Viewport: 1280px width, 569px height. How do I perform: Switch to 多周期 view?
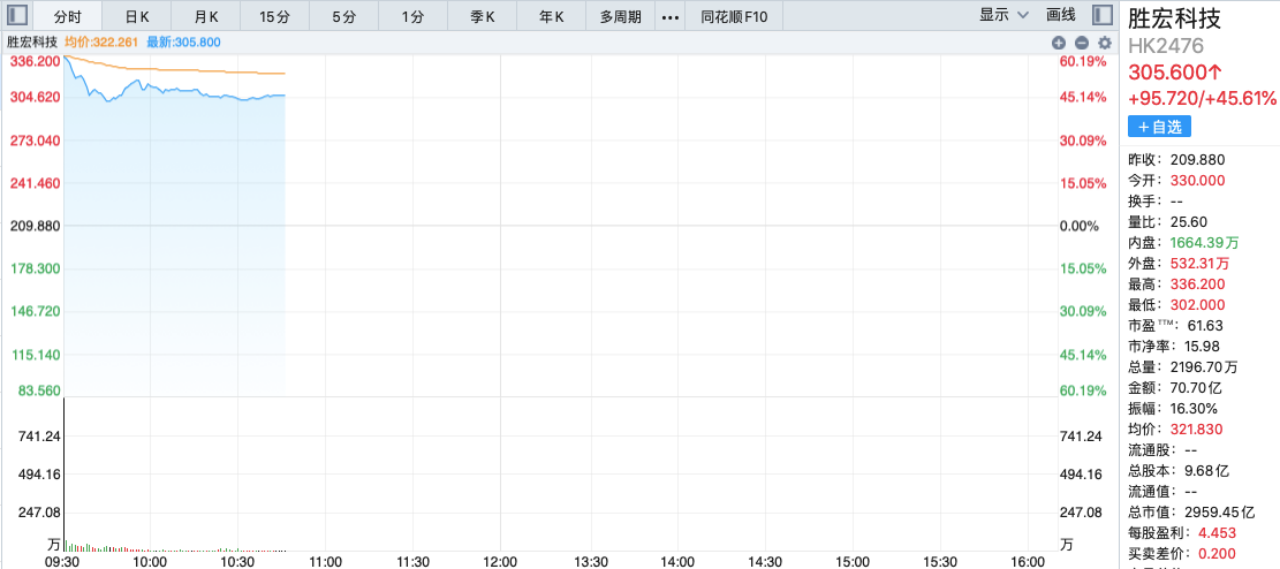tap(621, 16)
